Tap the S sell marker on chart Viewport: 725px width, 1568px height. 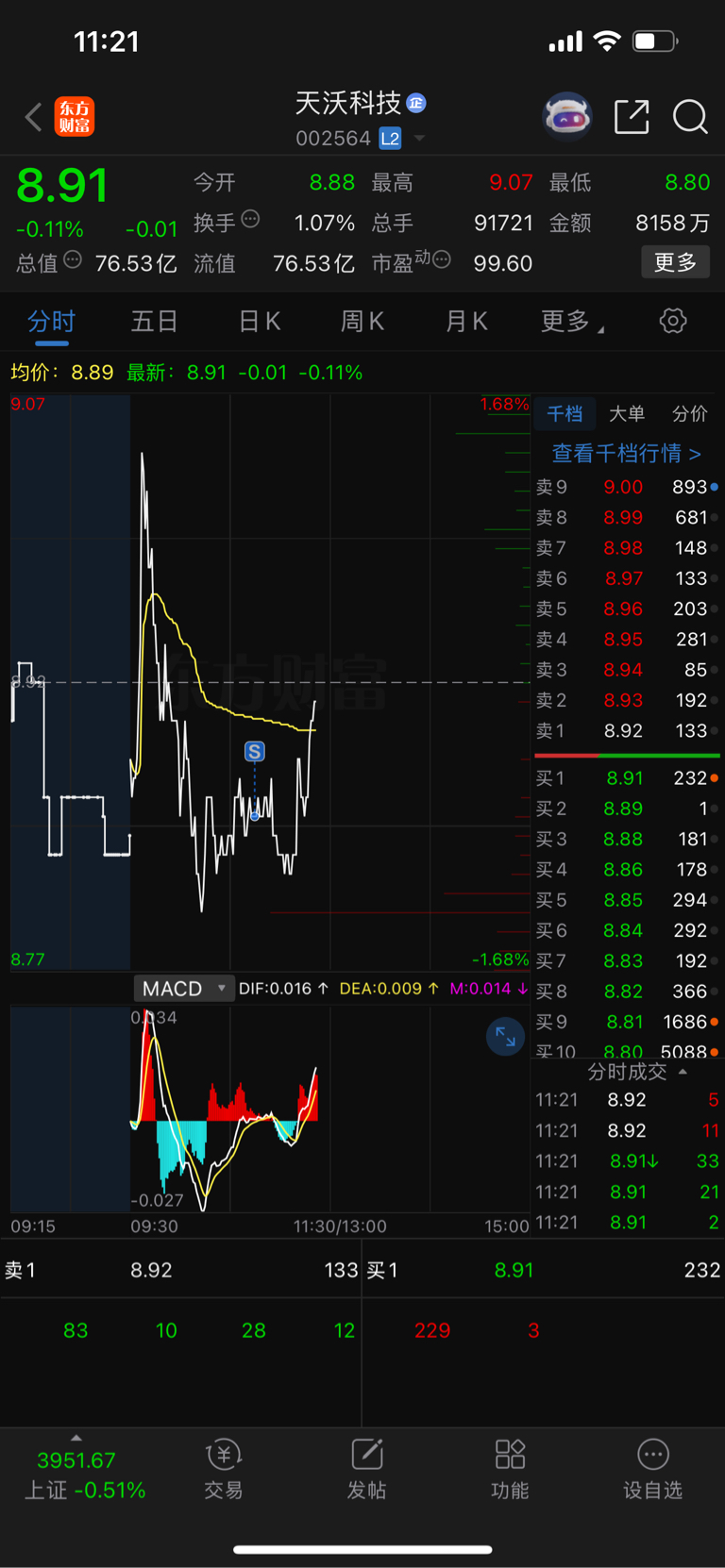pyautogui.click(x=254, y=752)
